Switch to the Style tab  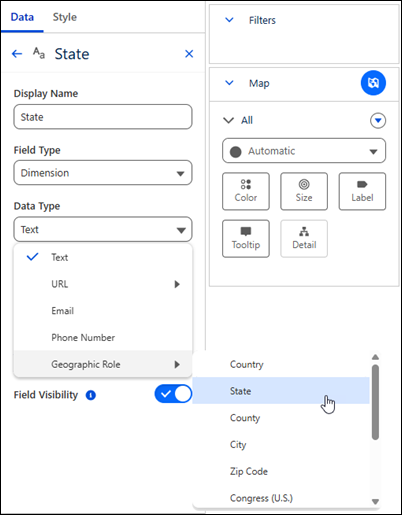(65, 17)
